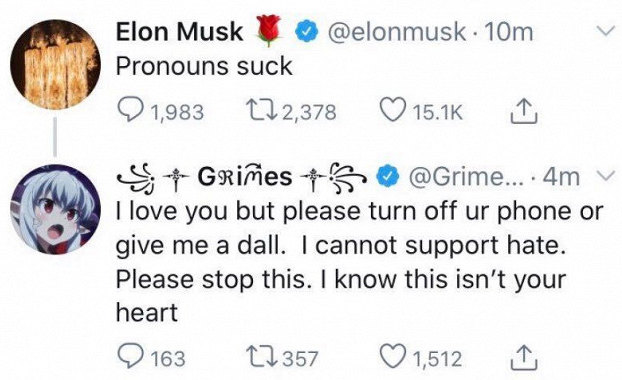
Task: Open the 4m timestamp on Grimes' tweet
Action: click(x=562, y=177)
